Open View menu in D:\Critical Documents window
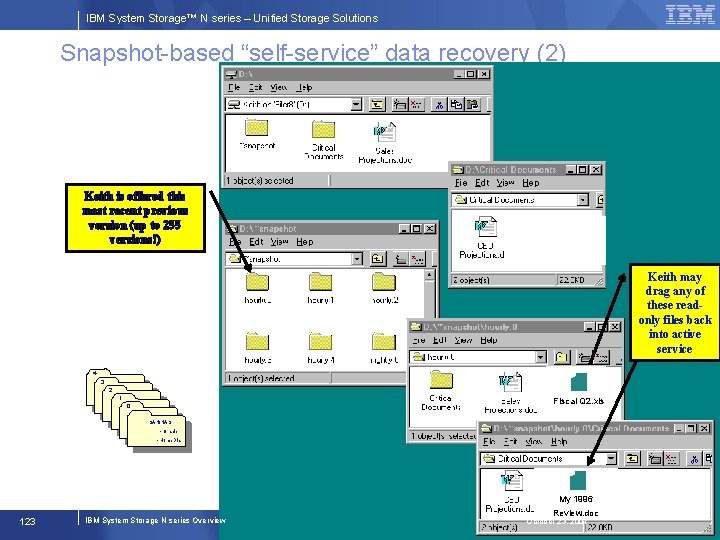 (x=505, y=183)
